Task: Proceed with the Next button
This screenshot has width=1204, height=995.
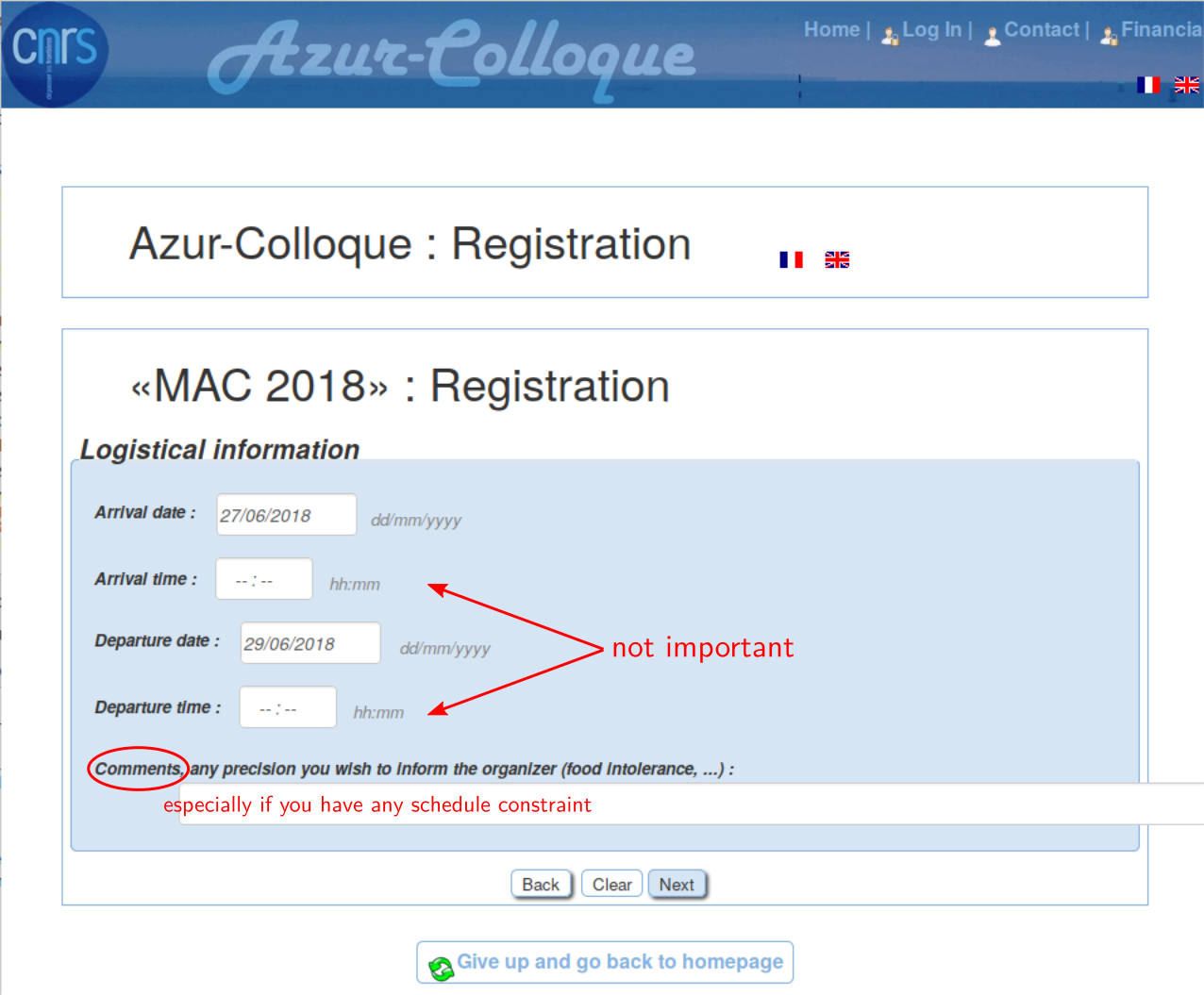Action: 677,885
